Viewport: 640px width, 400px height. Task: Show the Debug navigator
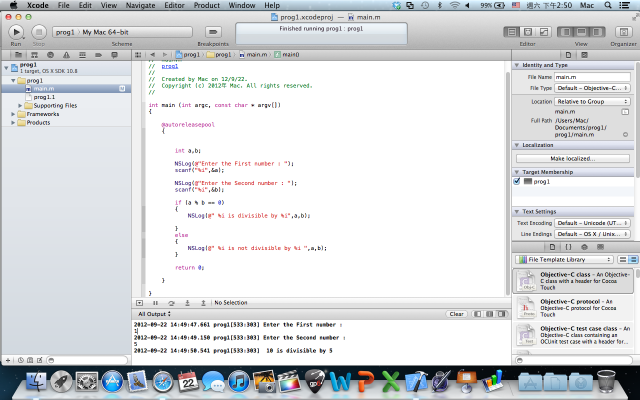point(82,55)
